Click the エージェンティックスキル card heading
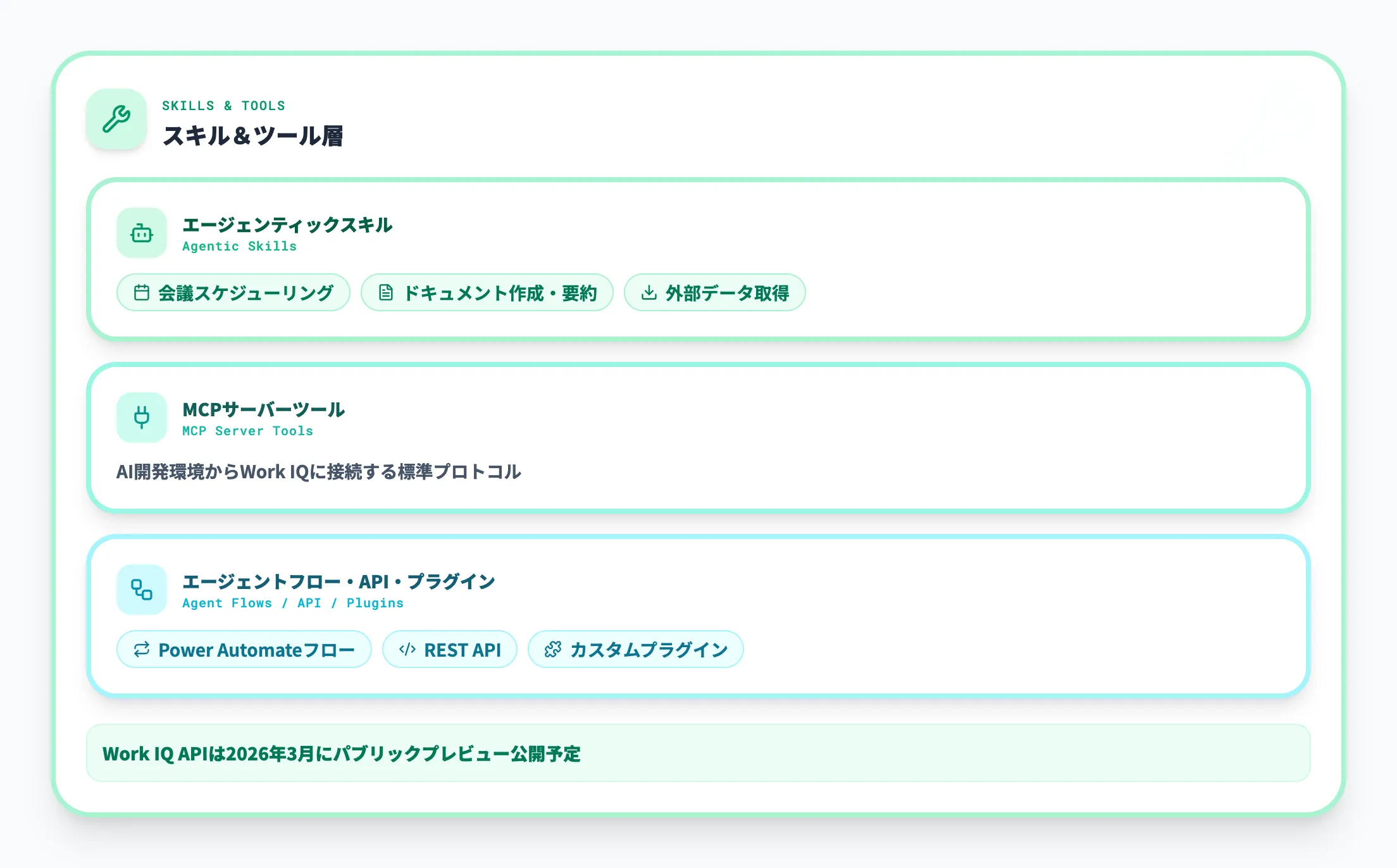 pyautogui.click(x=287, y=225)
